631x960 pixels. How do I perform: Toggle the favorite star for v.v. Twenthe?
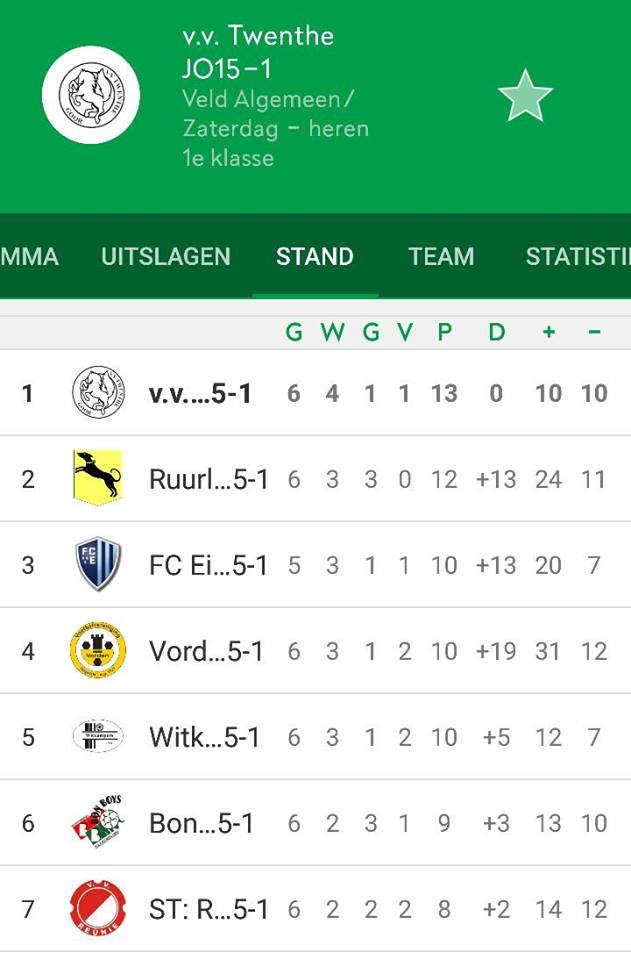point(525,96)
